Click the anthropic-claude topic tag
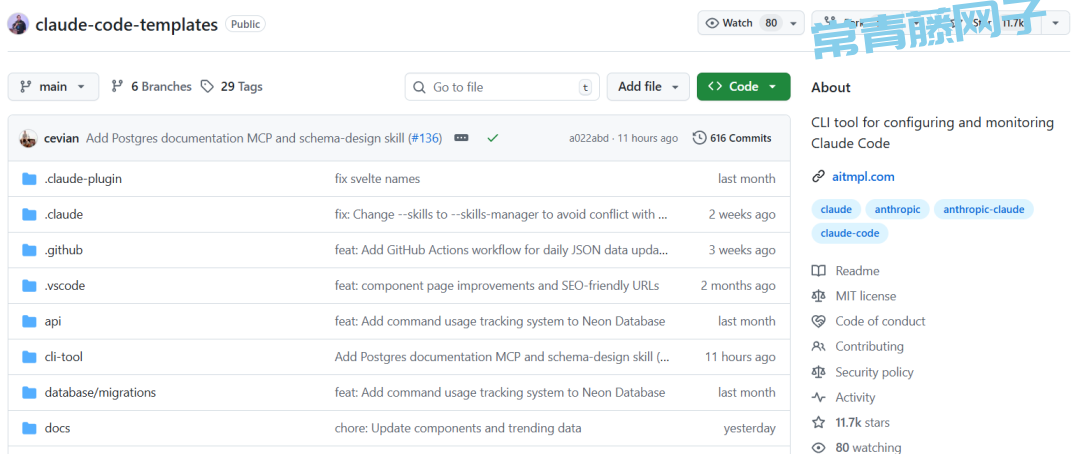 click(983, 209)
